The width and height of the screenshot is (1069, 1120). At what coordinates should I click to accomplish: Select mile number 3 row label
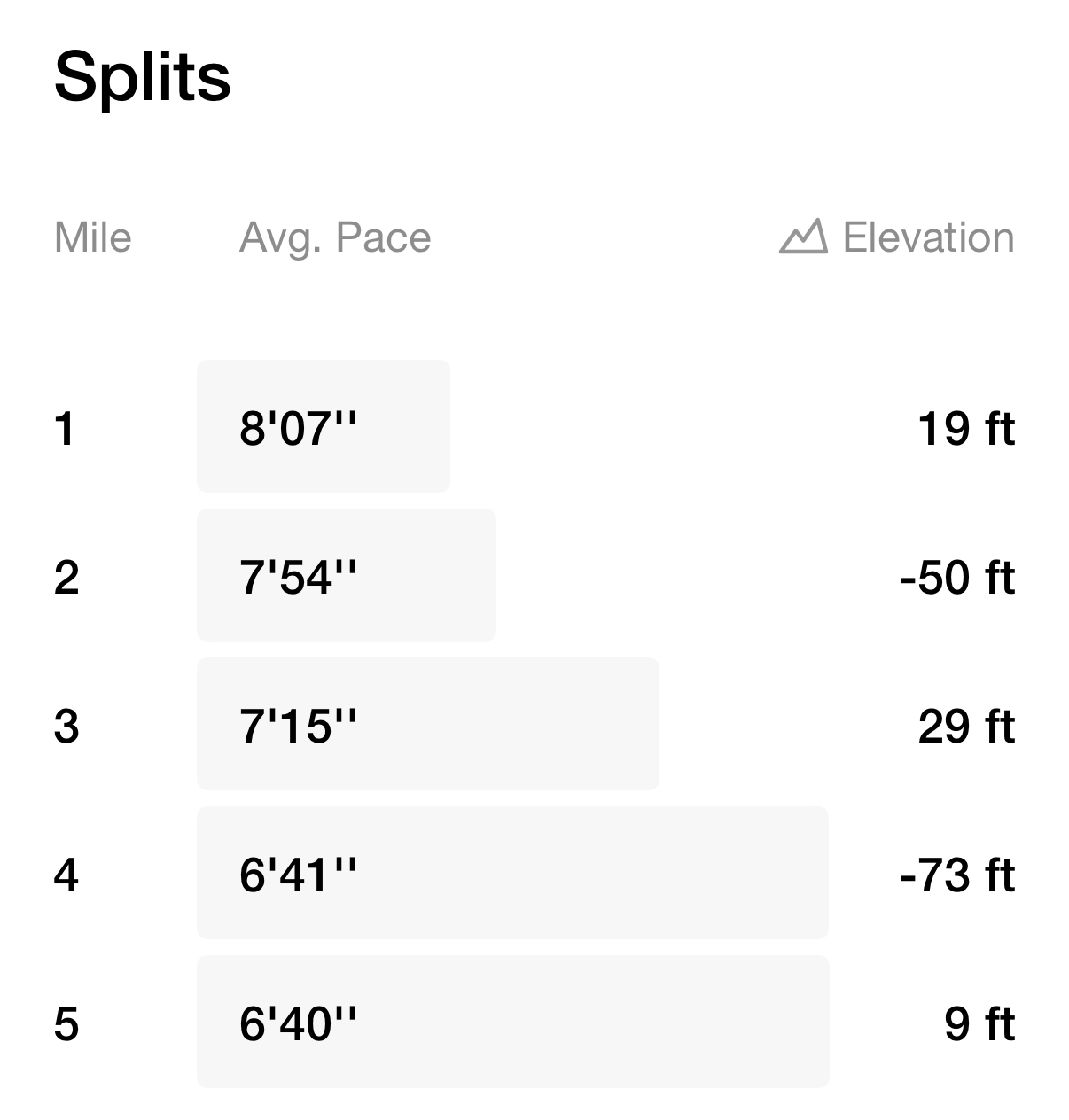[66, 727]
